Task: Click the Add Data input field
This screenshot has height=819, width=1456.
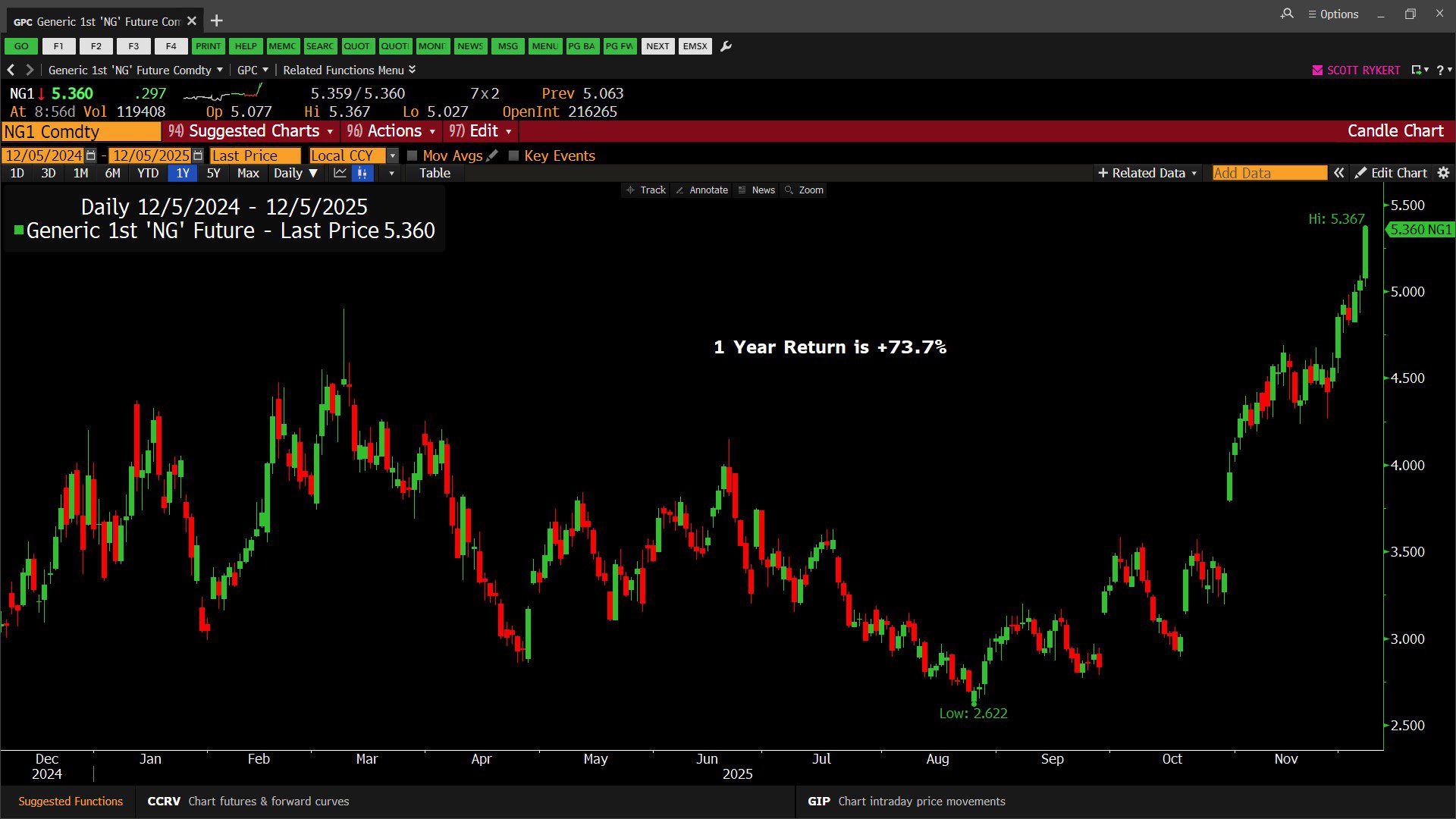Action: (x=1269, y=173)
